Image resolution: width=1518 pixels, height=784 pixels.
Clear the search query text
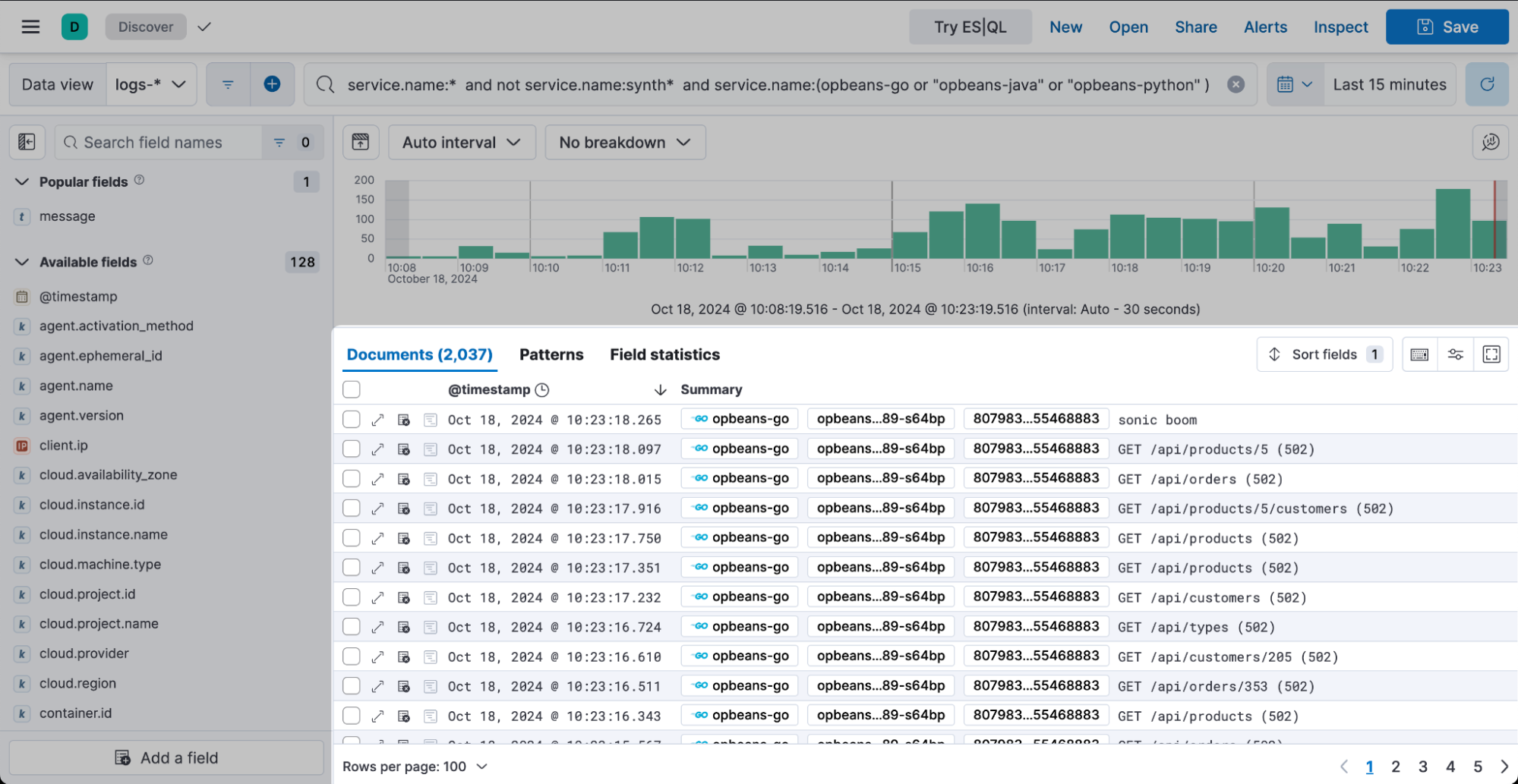tap(1236, 84)
